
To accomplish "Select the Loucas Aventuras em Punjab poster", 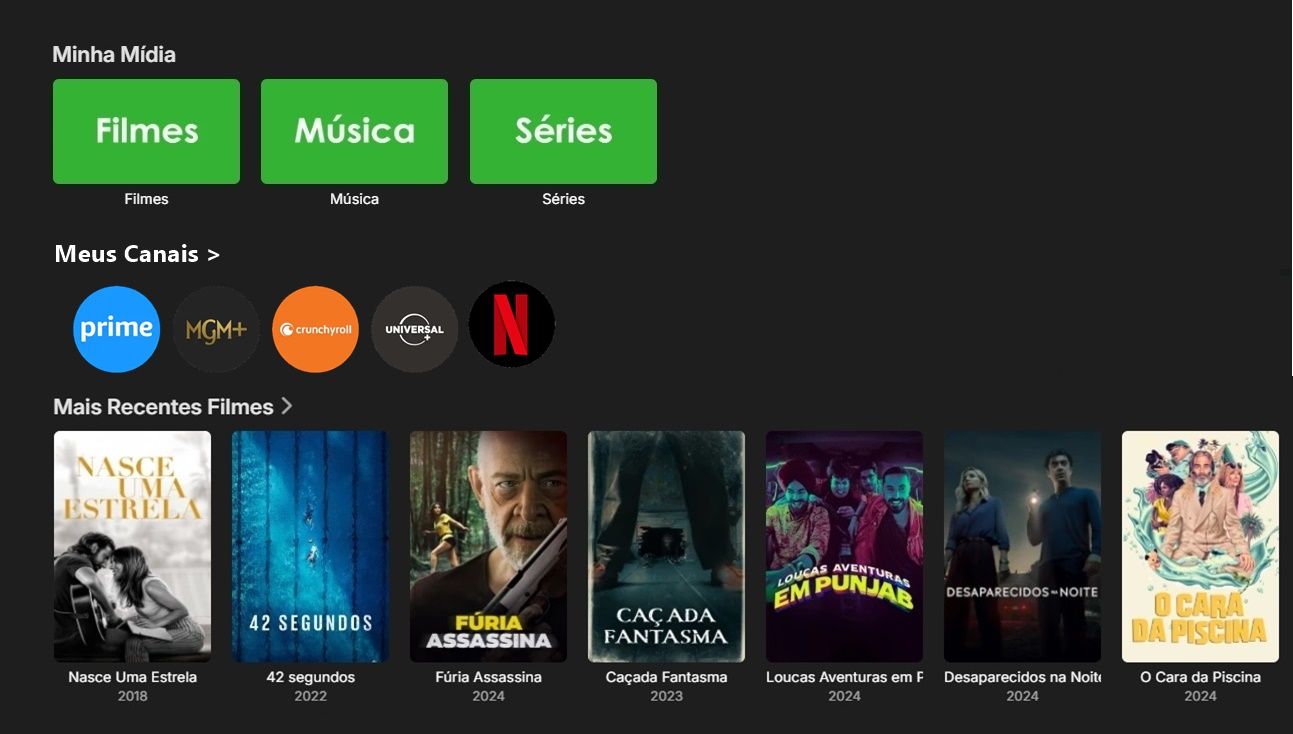I will 844,546.
